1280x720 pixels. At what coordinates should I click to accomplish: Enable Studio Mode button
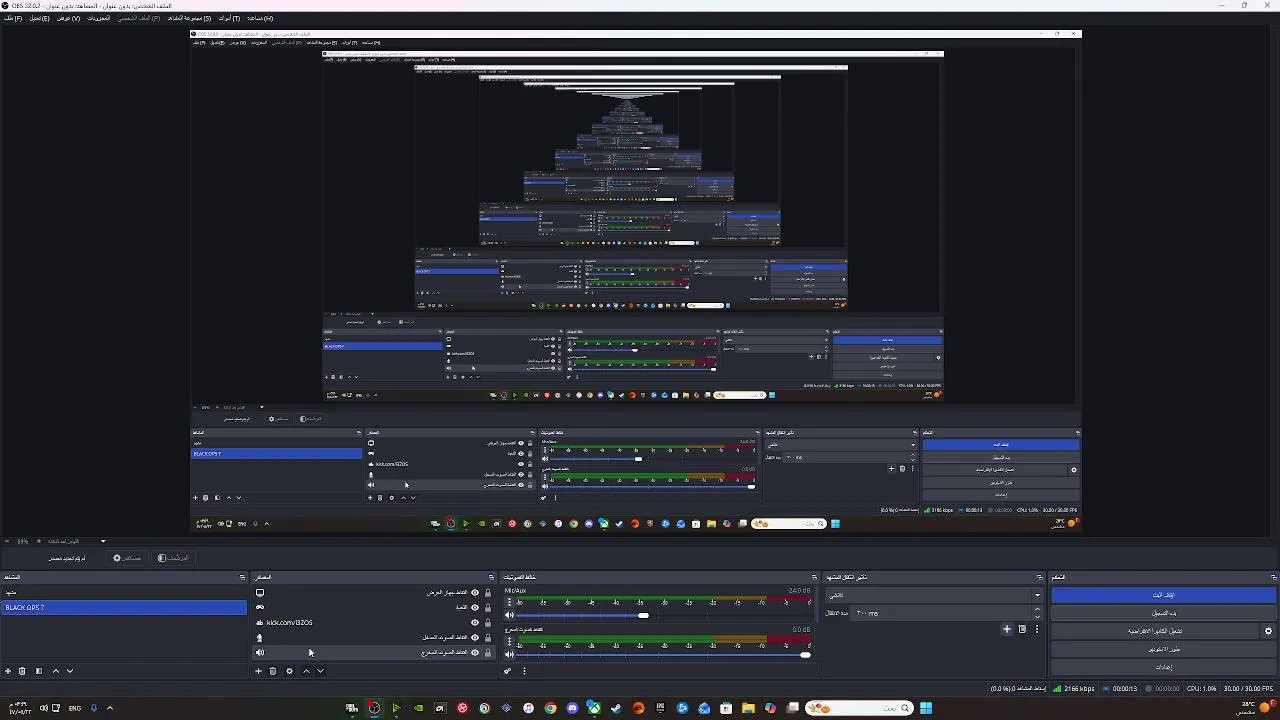pyautogui.click(x=1164, y=649)
